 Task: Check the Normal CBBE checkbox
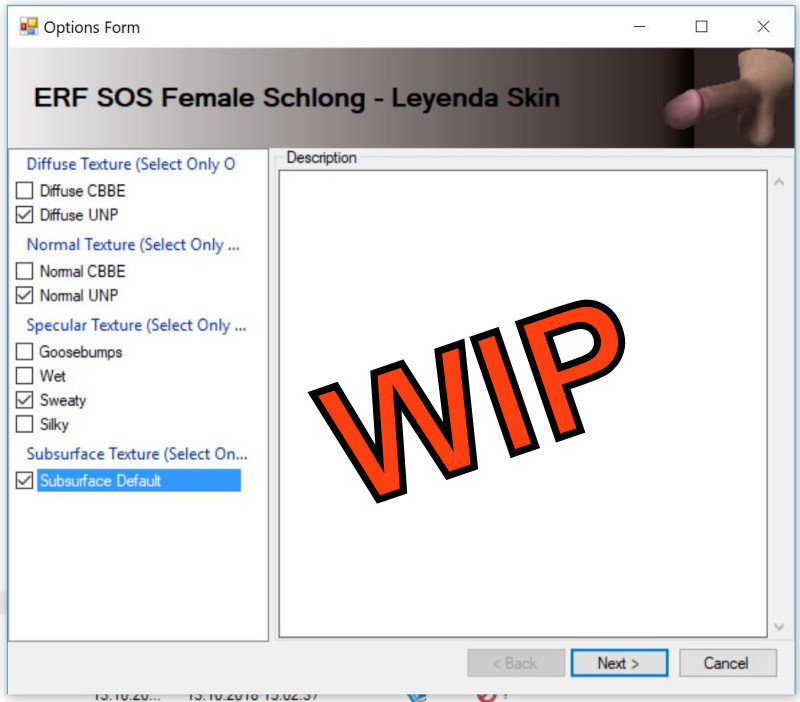pyautogui.click(x=24, y=271)
